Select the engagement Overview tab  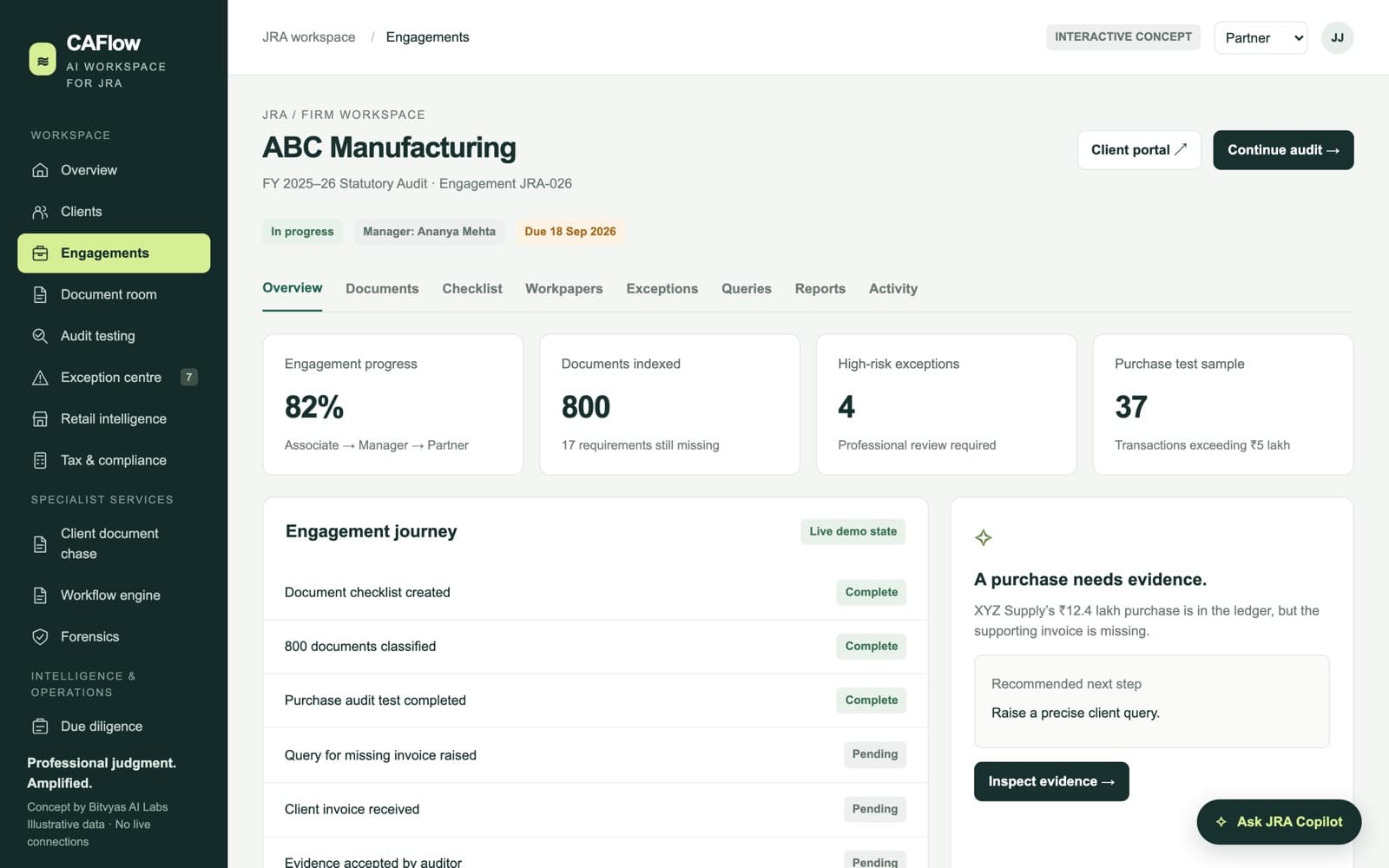[293, 289]
